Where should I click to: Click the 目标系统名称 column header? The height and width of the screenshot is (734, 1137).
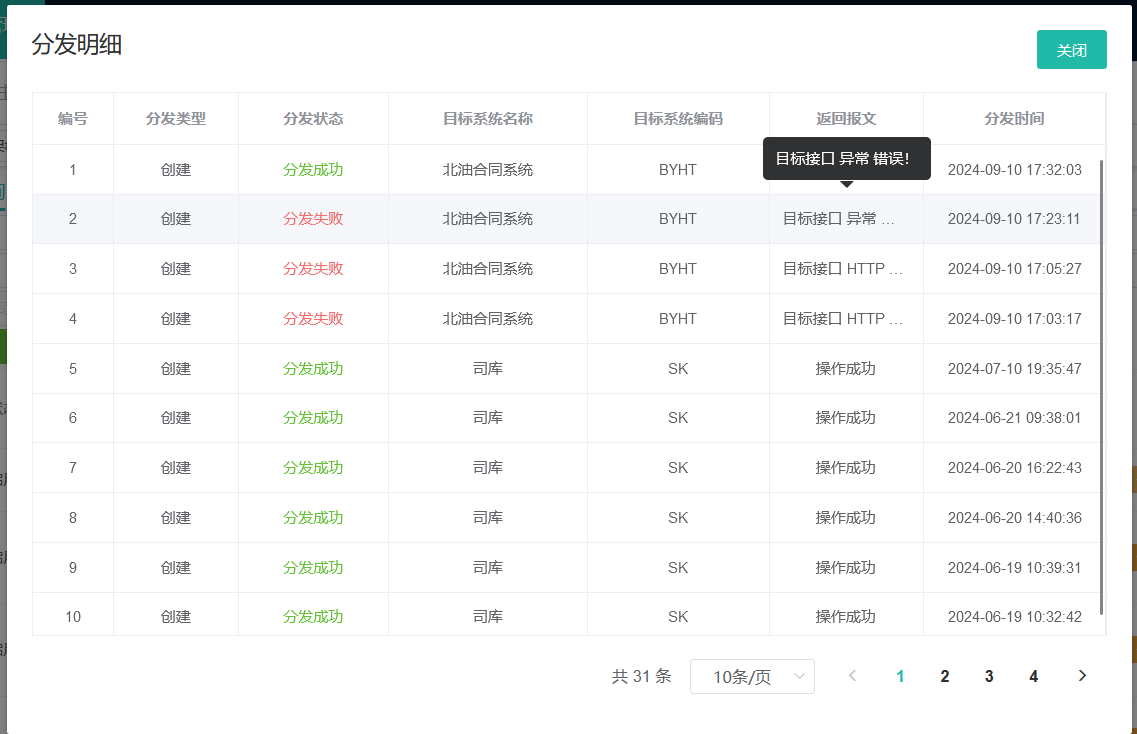488,119
